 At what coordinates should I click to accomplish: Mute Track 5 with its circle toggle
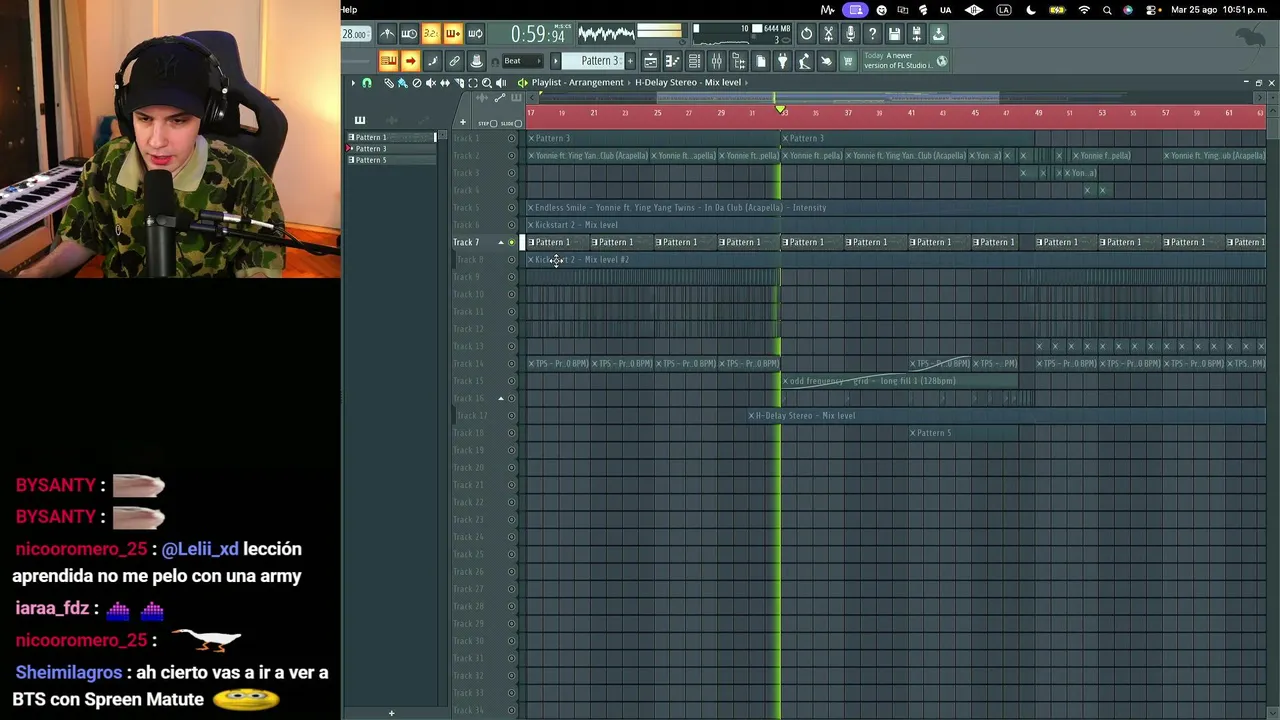(511, 208)
